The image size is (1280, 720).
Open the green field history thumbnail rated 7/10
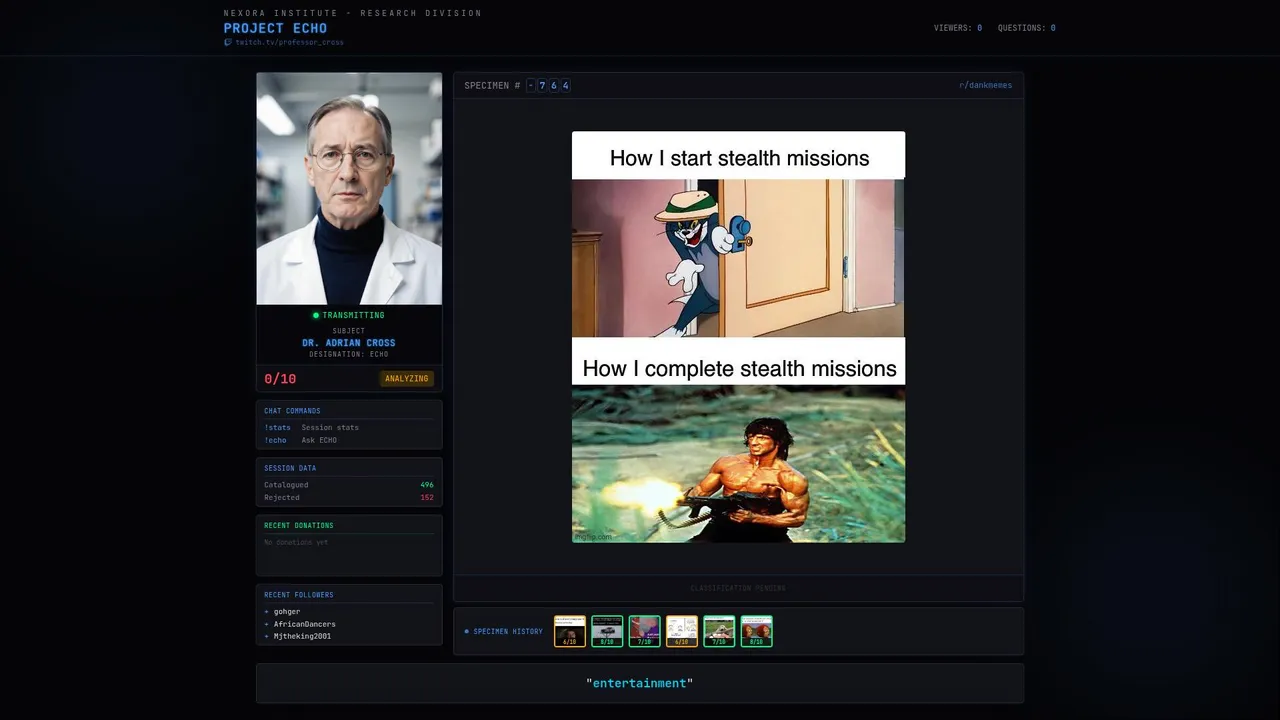coord(719,631)
